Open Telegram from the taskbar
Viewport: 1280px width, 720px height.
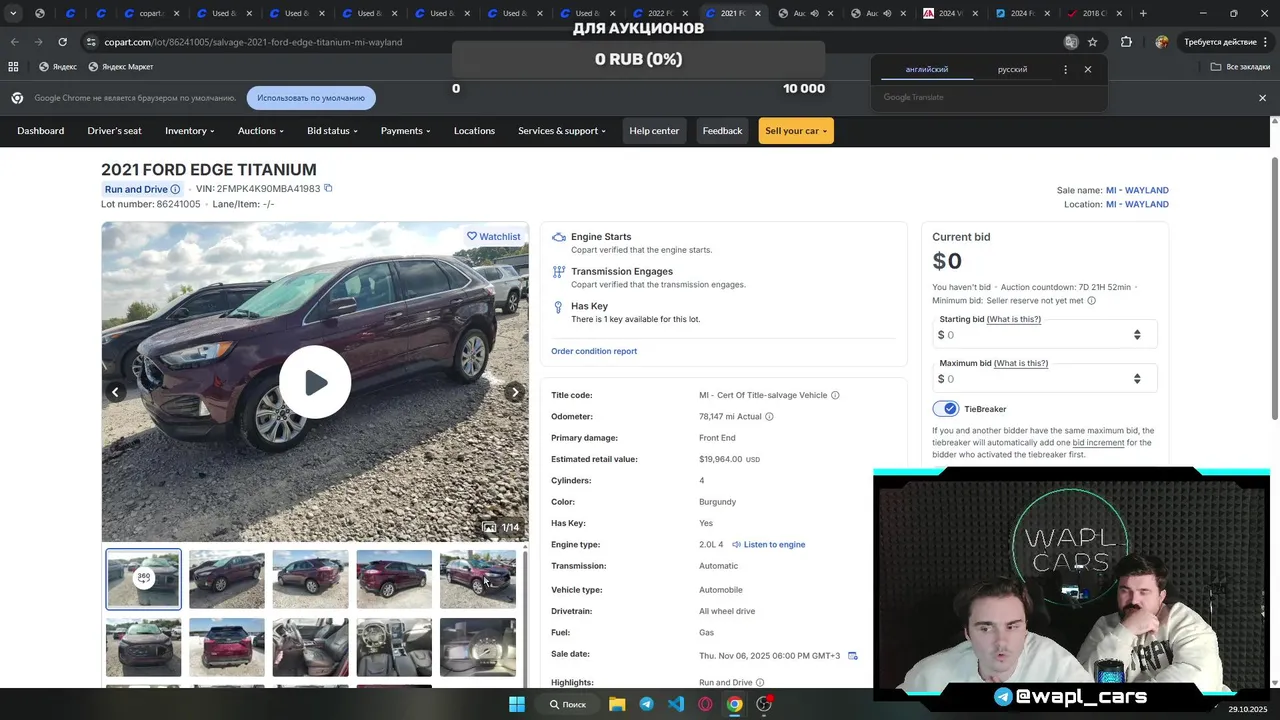coord(646,704)
